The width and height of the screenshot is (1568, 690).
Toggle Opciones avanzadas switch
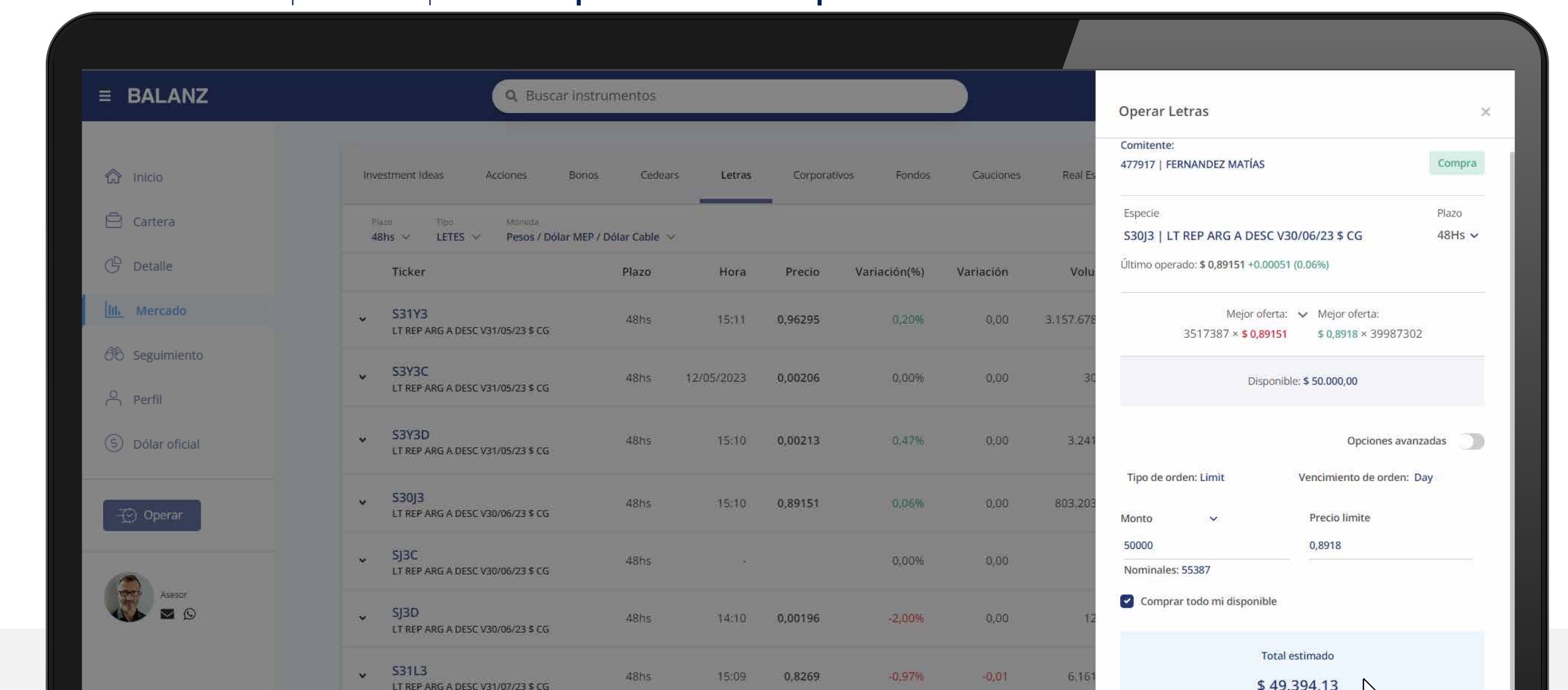pos(1471,441)
